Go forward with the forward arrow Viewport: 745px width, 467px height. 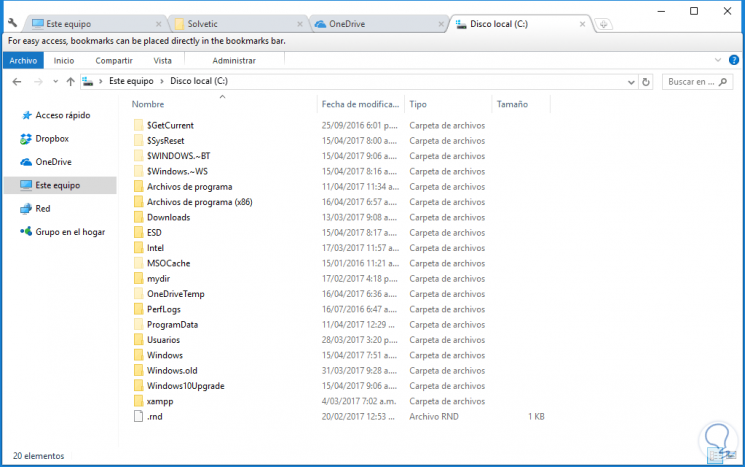(x=38, y=82)
